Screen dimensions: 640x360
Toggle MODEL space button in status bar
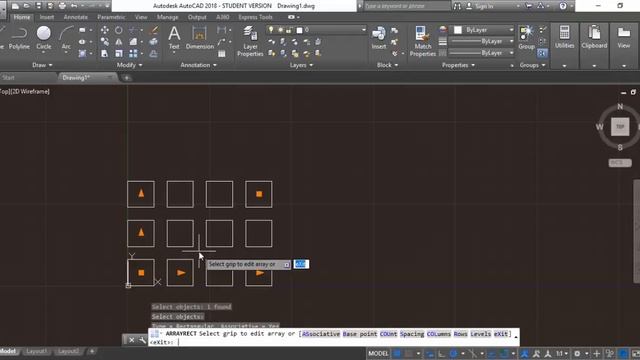[378, 353]
